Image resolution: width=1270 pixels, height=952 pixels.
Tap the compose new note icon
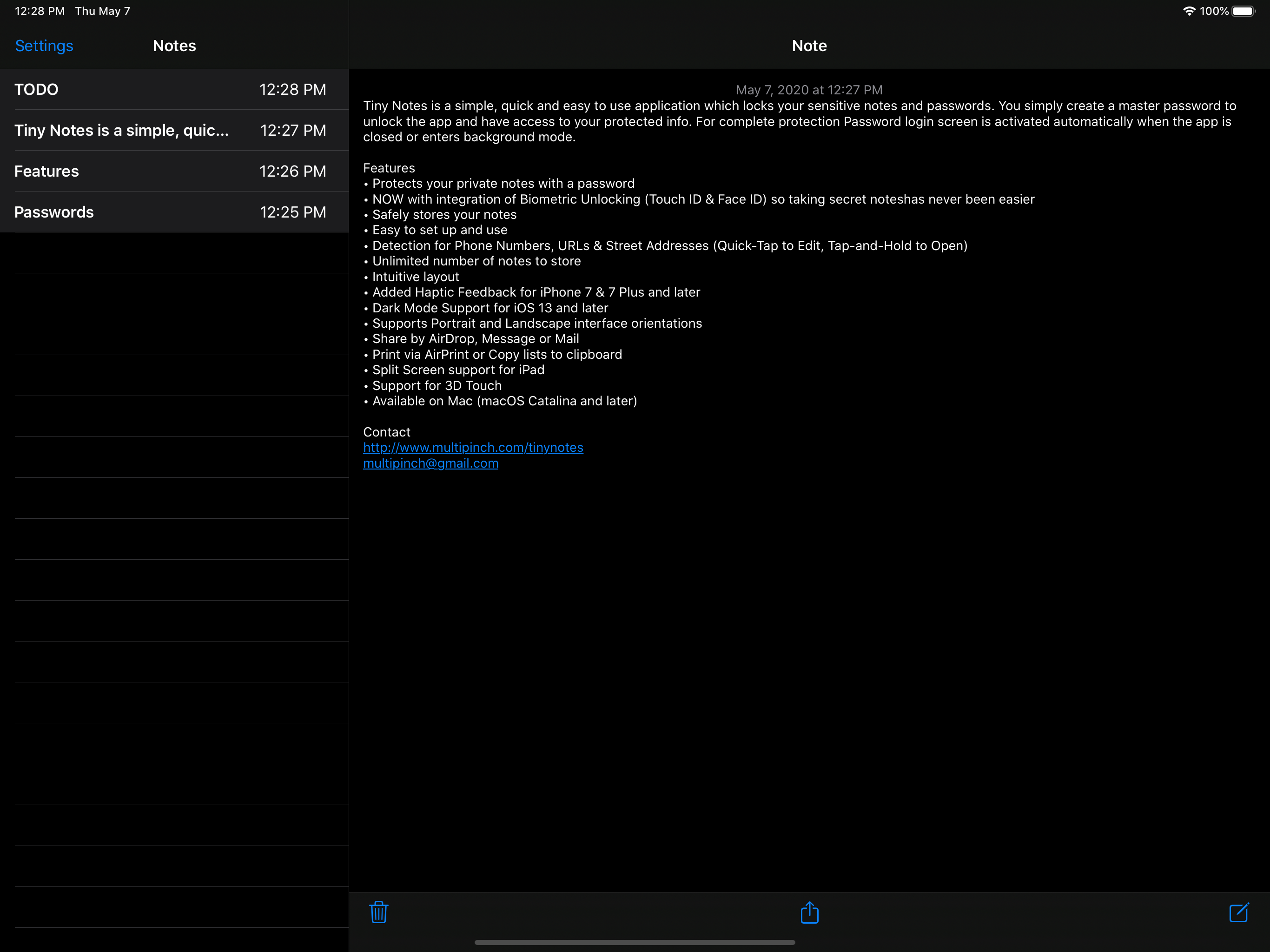pos(1238,912)
